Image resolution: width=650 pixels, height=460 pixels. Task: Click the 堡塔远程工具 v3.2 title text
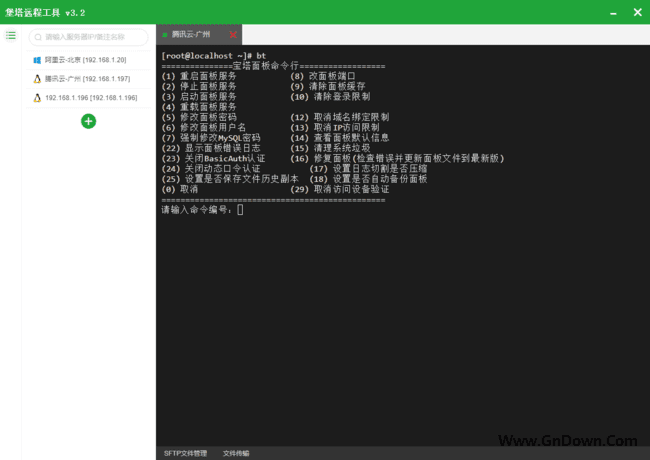(x=45, y=13)
